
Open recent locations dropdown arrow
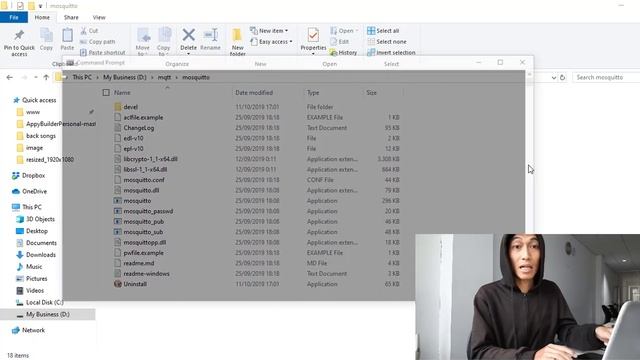(36, 77)
